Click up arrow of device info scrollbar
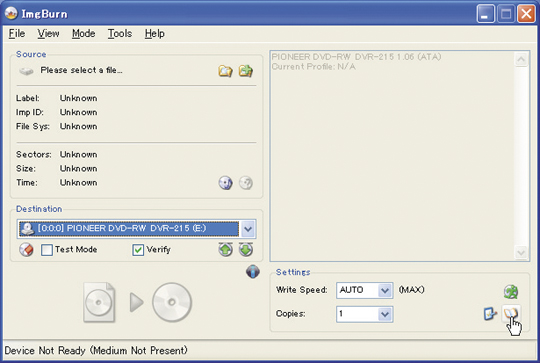The width and height of the screenshot is (540, 363). click(x=521, y=60)
